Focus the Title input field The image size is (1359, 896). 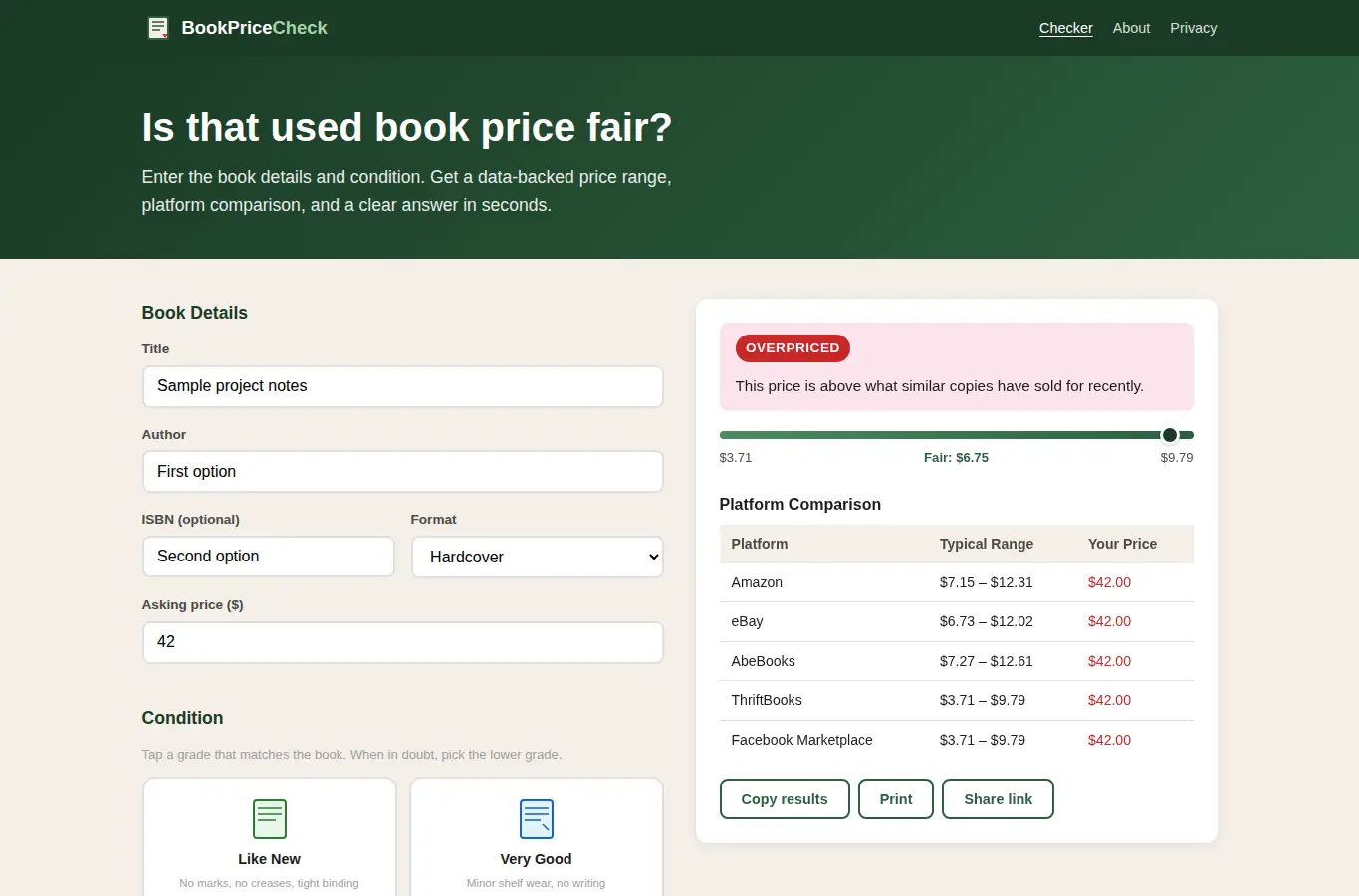[x=403, y=386]
